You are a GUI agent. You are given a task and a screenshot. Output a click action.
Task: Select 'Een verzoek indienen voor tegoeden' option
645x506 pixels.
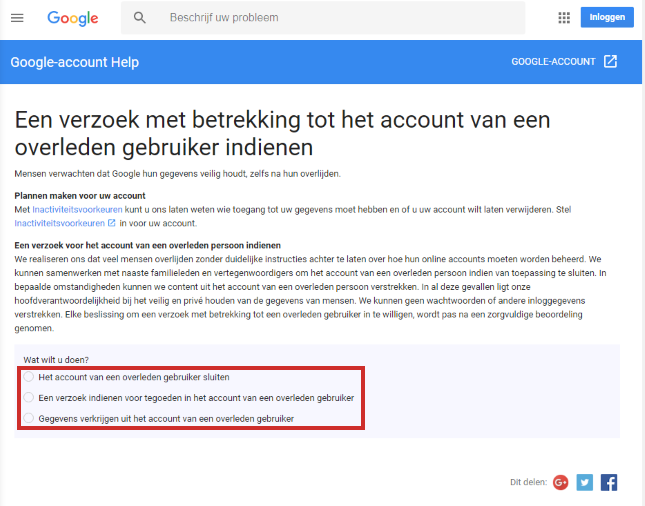(x=28, y=397)
